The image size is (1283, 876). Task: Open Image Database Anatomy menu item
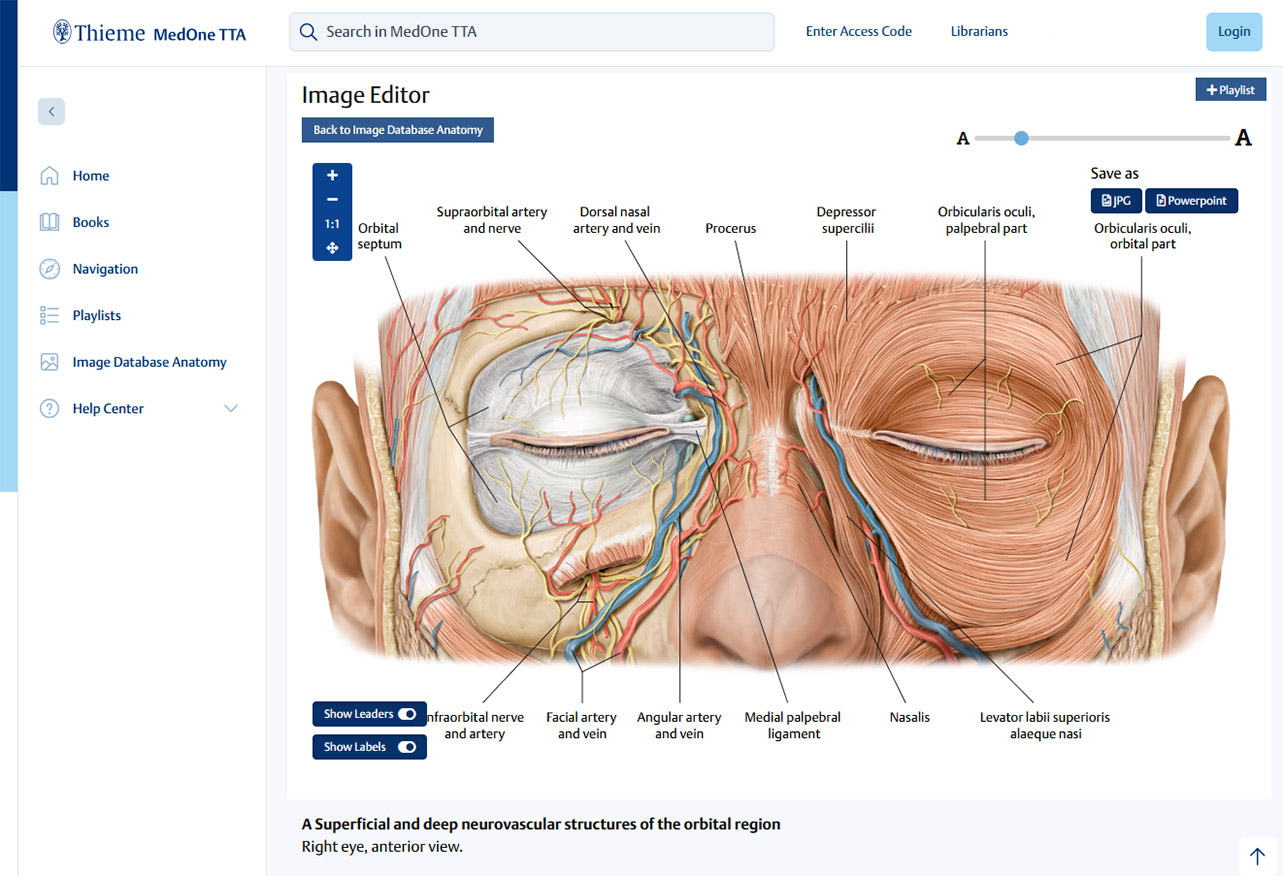point(149,362)
